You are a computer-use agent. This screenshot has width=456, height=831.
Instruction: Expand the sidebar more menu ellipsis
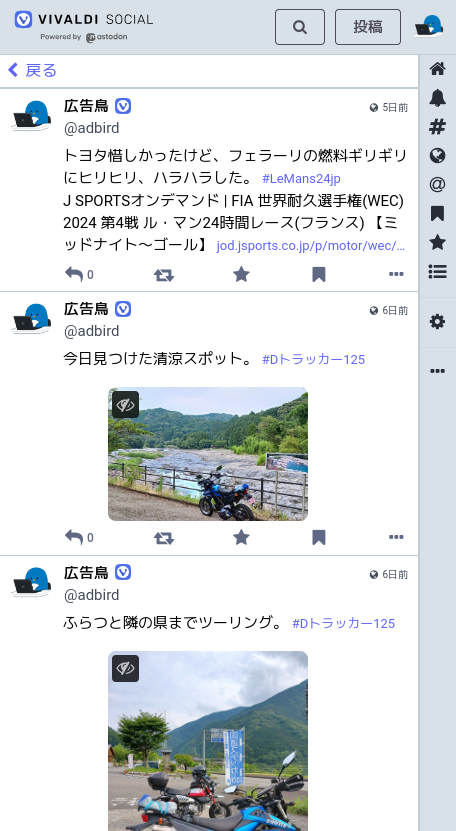coord(437,371)
